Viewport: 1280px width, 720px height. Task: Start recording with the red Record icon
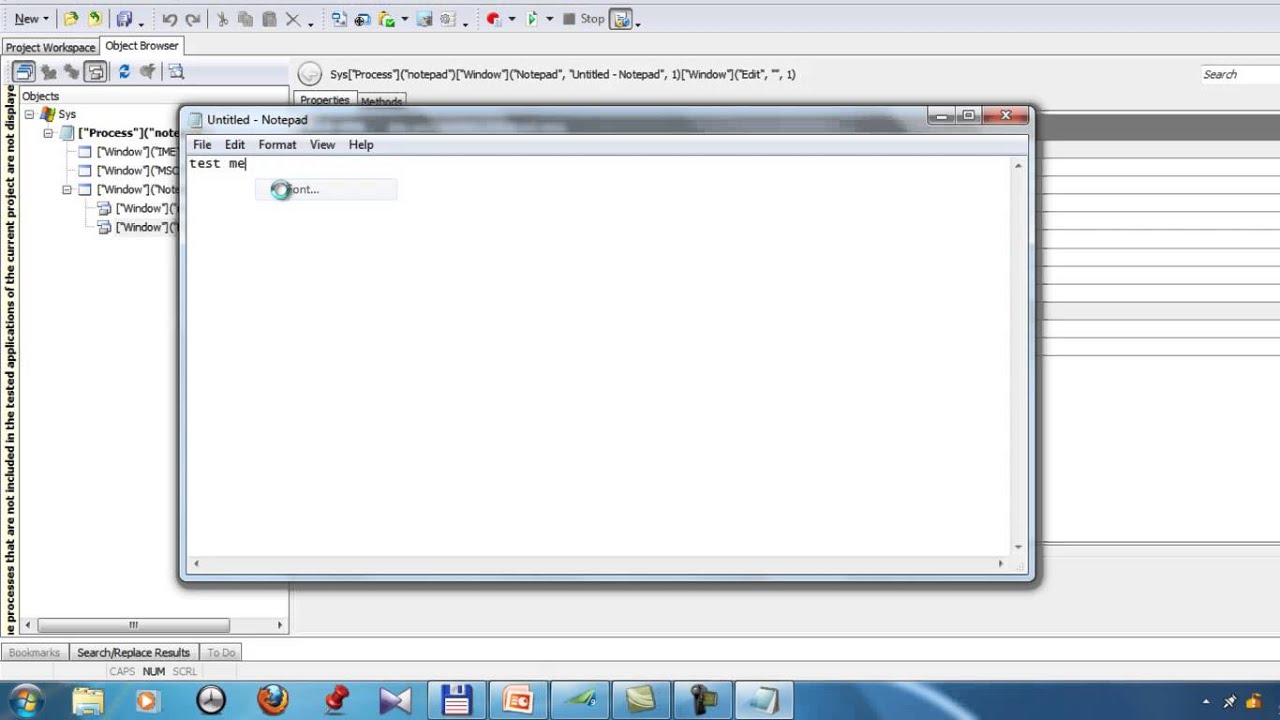494,19
